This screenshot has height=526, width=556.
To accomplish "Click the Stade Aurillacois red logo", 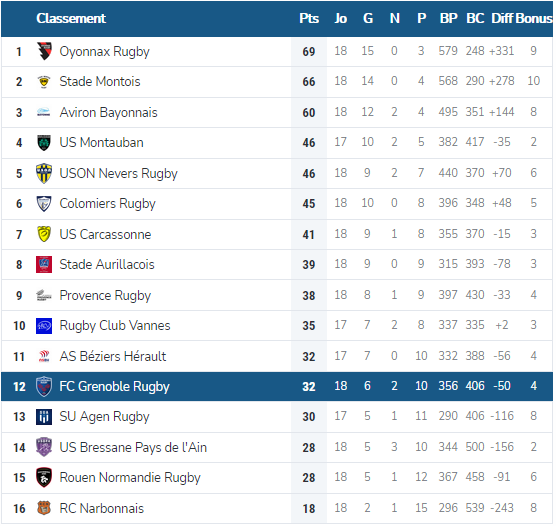I will click(x=44, y=265).
